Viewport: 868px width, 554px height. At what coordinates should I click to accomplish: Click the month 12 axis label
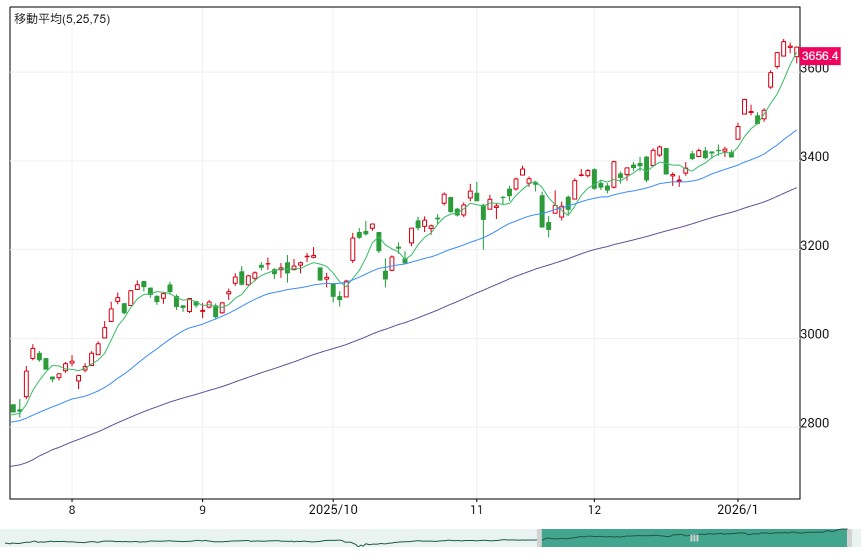click(595, 510)
